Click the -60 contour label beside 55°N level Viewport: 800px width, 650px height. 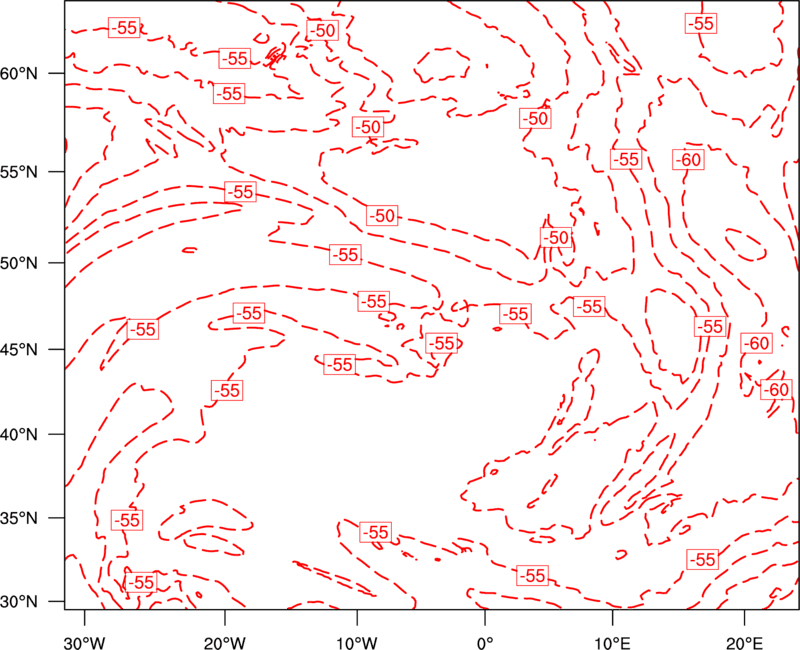(688, 160)
